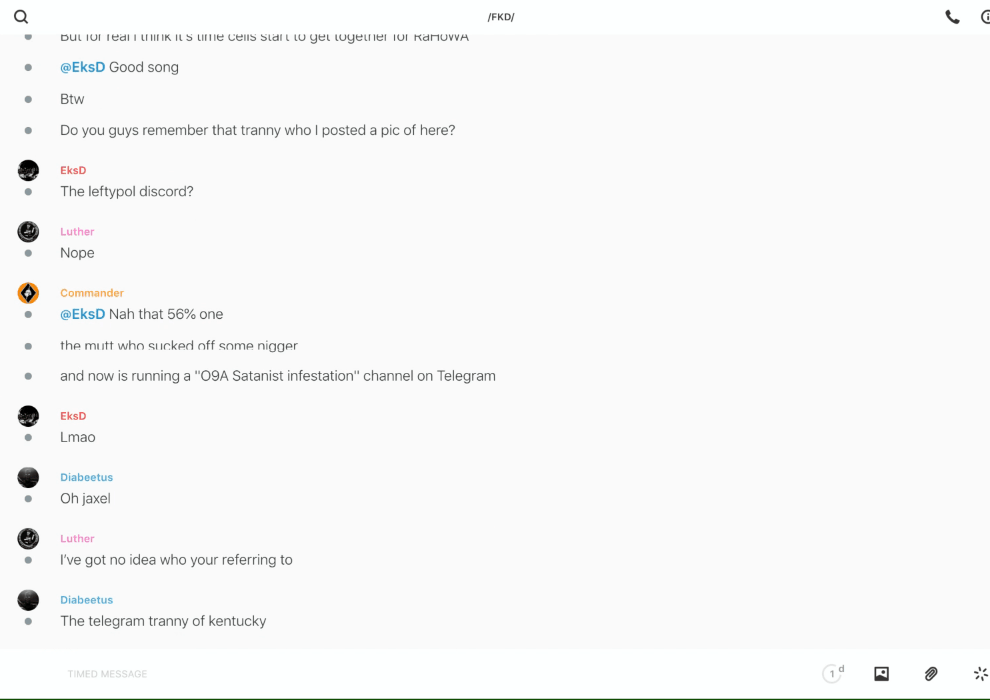This screenshot has height=700, width=990.
Task: Start a call with the phone icon
Action: [x=952, y=17]
